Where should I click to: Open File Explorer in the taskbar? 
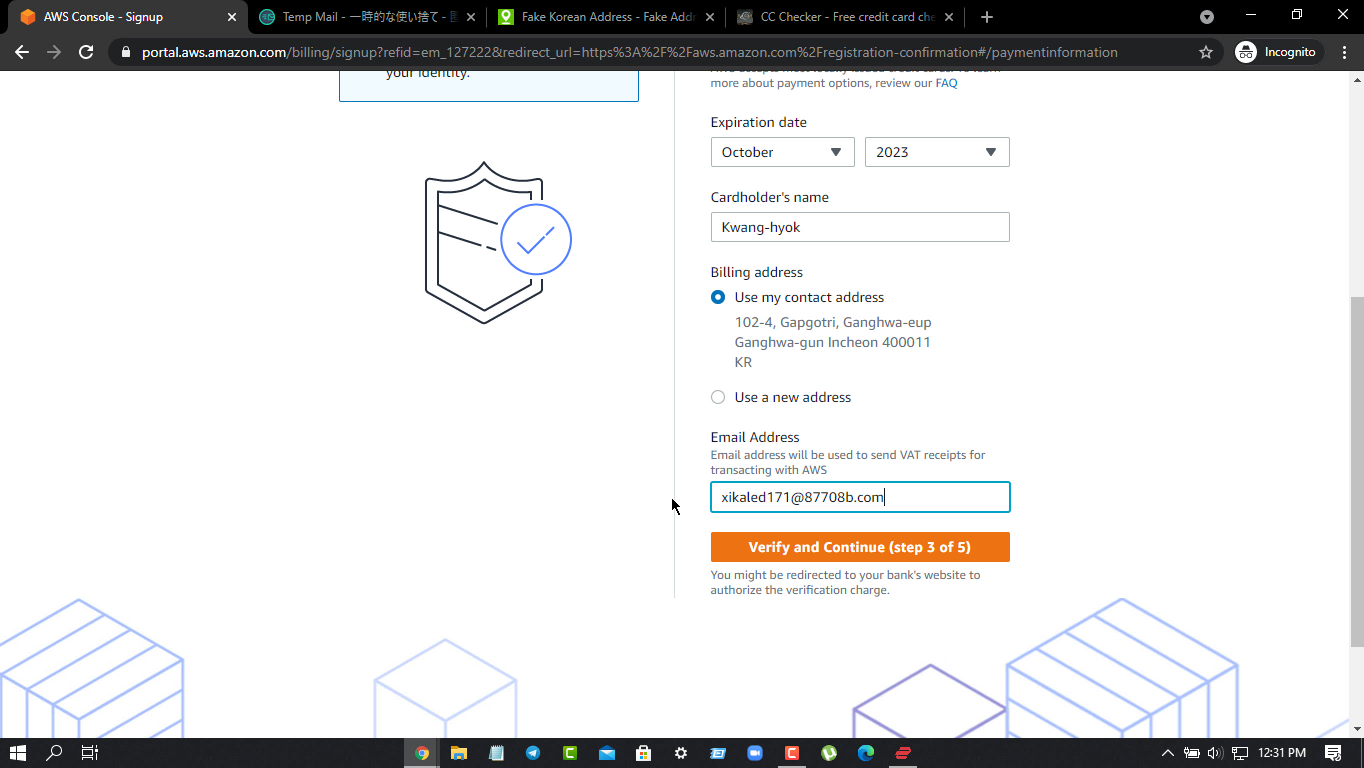(459, 753)
